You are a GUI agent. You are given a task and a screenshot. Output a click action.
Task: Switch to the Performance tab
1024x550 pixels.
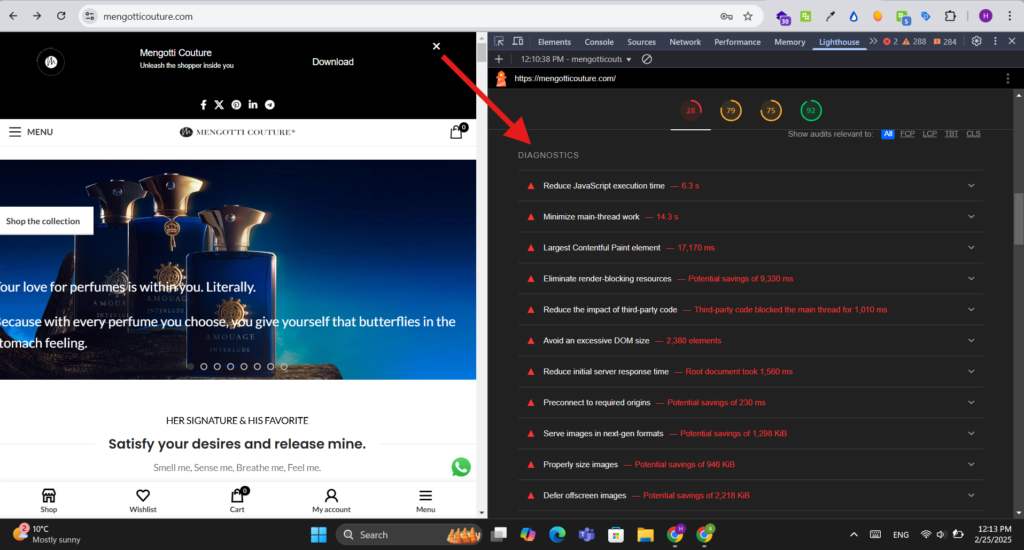click(737, 42)
